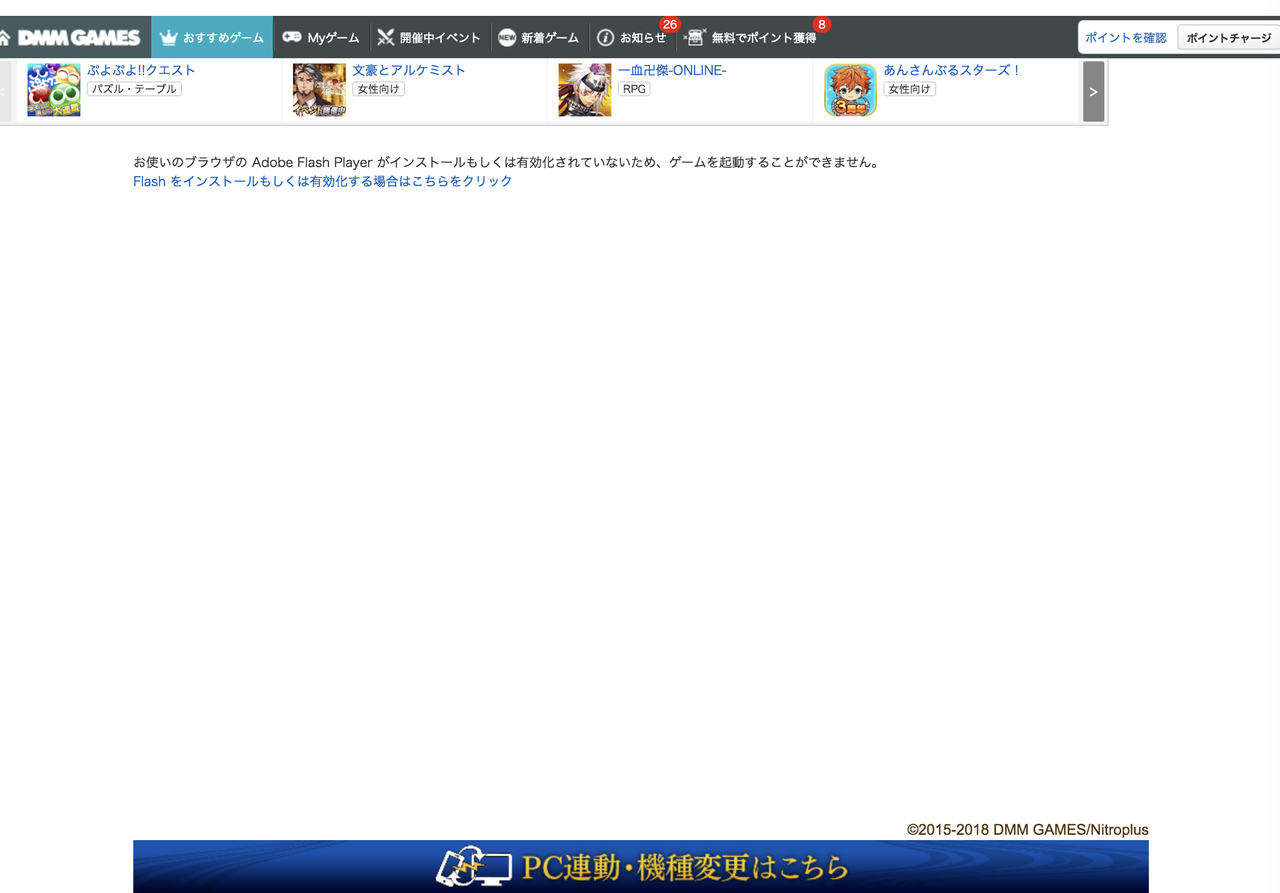Click the PC連動・機種変更はこちら banner
Viewport: 1280px width, 893px height.
(641, 866)
